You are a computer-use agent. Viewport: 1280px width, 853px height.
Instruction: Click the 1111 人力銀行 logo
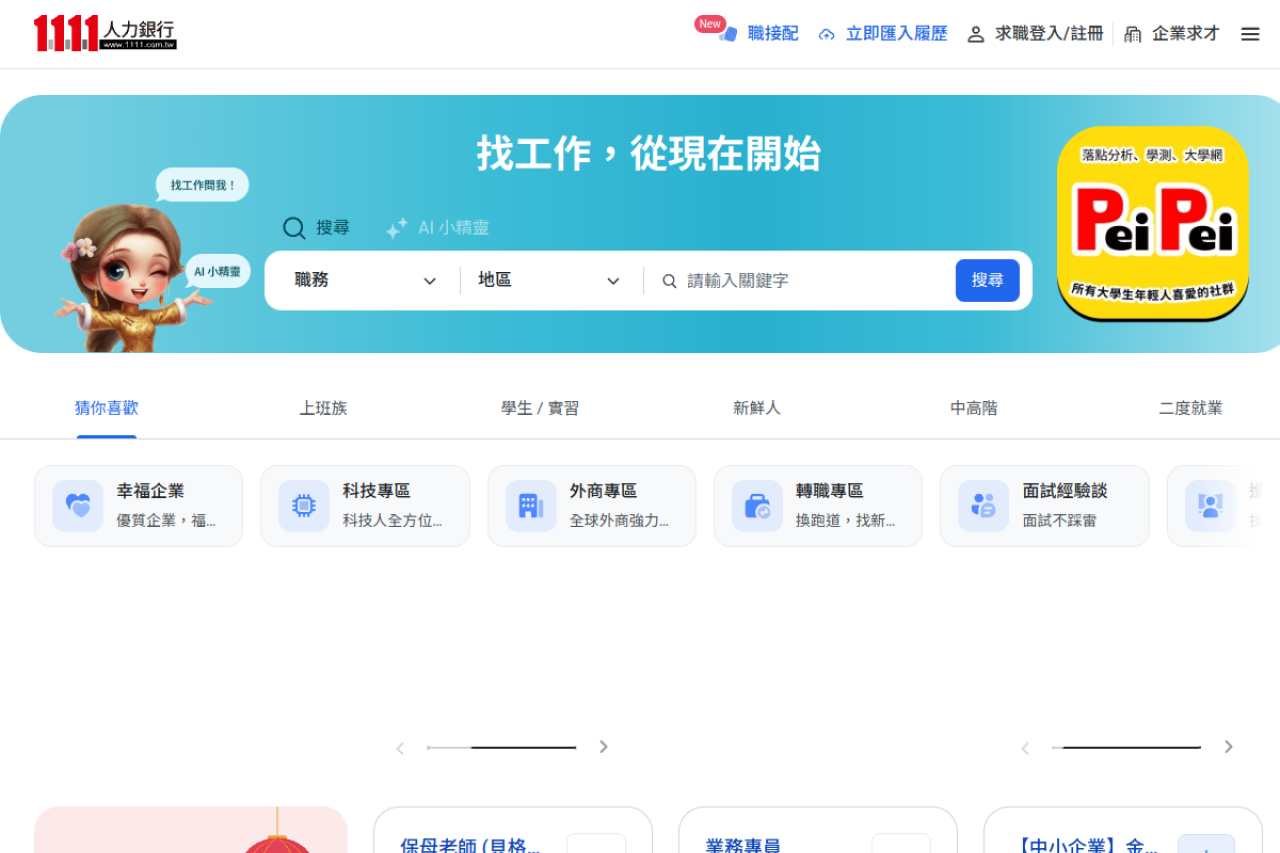pos(105,33)
